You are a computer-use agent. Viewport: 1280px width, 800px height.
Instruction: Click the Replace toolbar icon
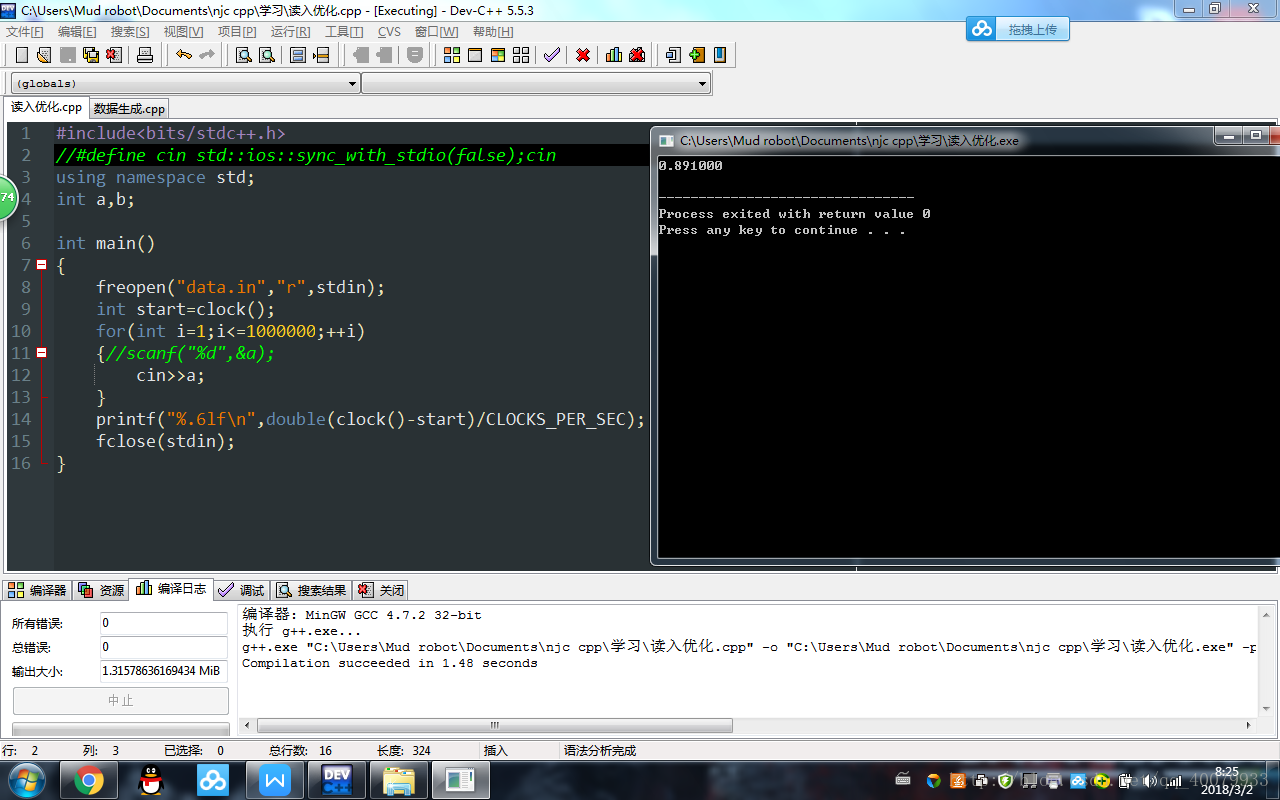[267, 55]
